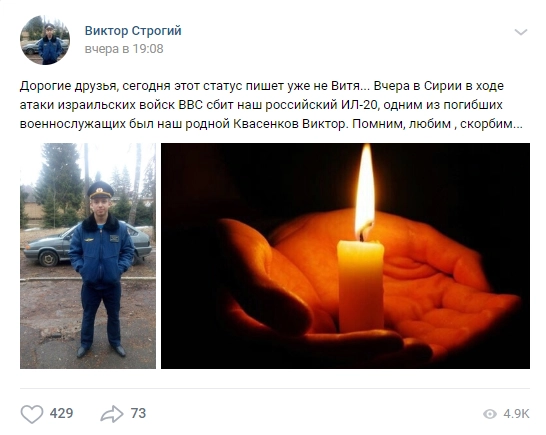Click the officer's cap in left photo
546x435 pixels.
(x=101, y=190)
